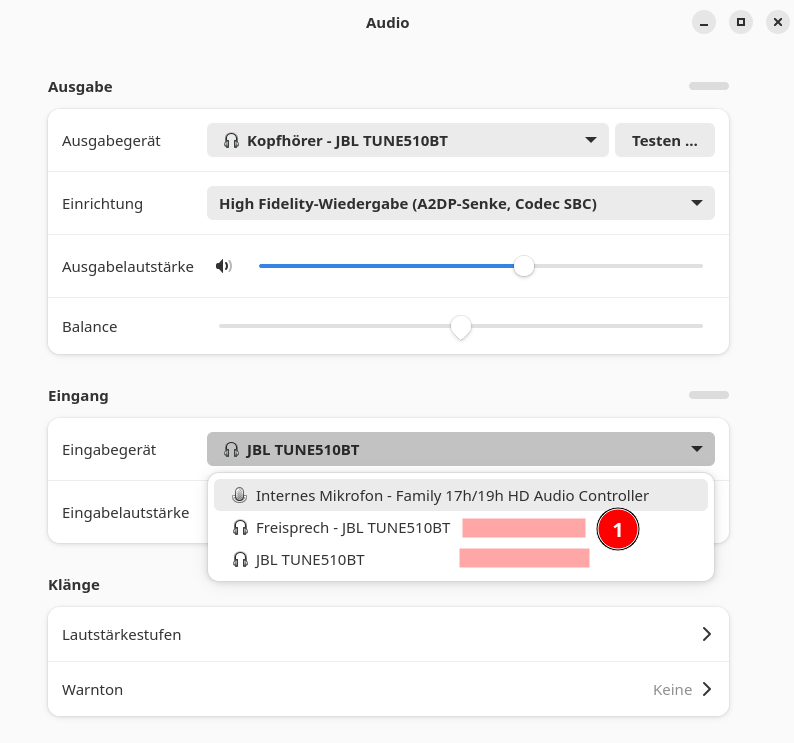Click chevron arrow on Lautstärkestufen row
794x743 pixels.
pos(707,634)
